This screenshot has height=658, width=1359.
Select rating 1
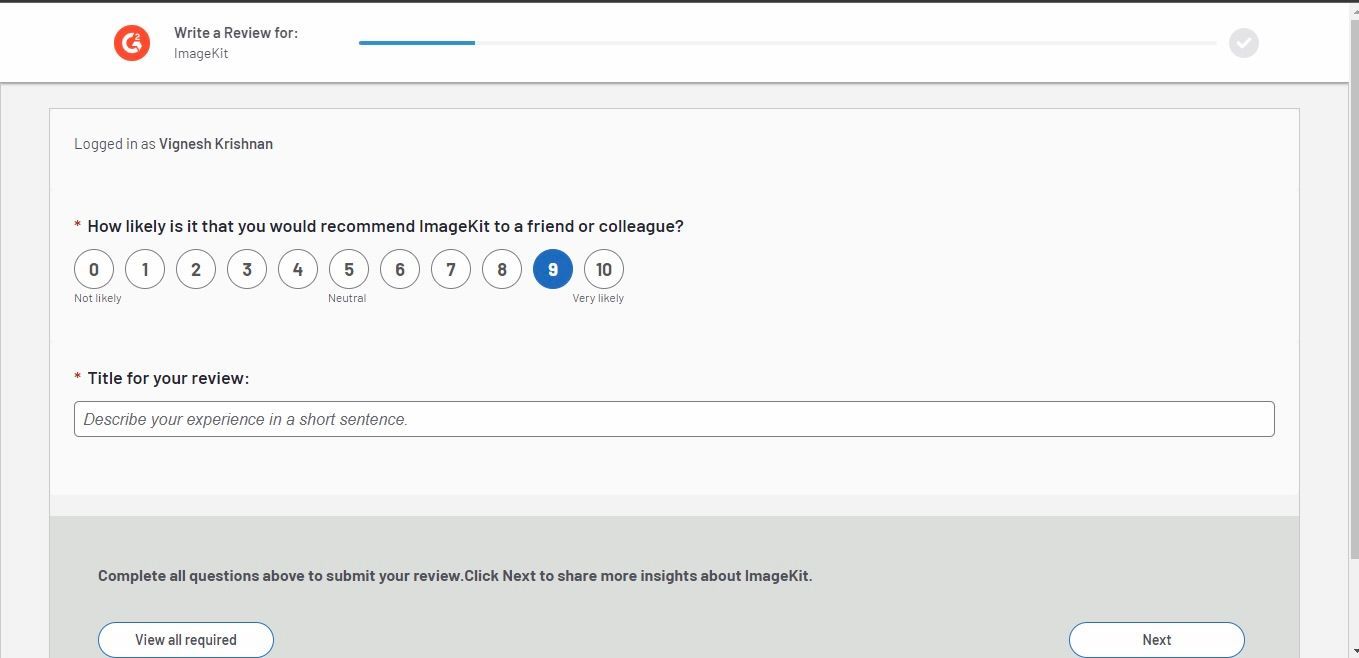coord(145,269)
